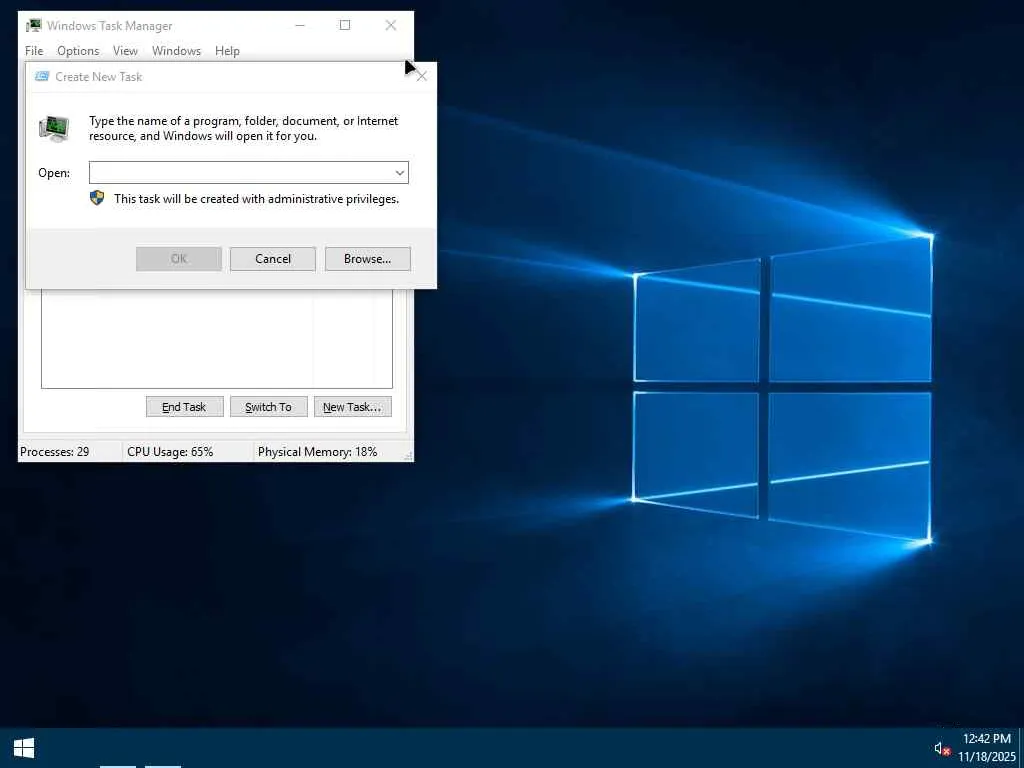Click the Browse... button
The image size is (1024, 768).
click(368, 259)
